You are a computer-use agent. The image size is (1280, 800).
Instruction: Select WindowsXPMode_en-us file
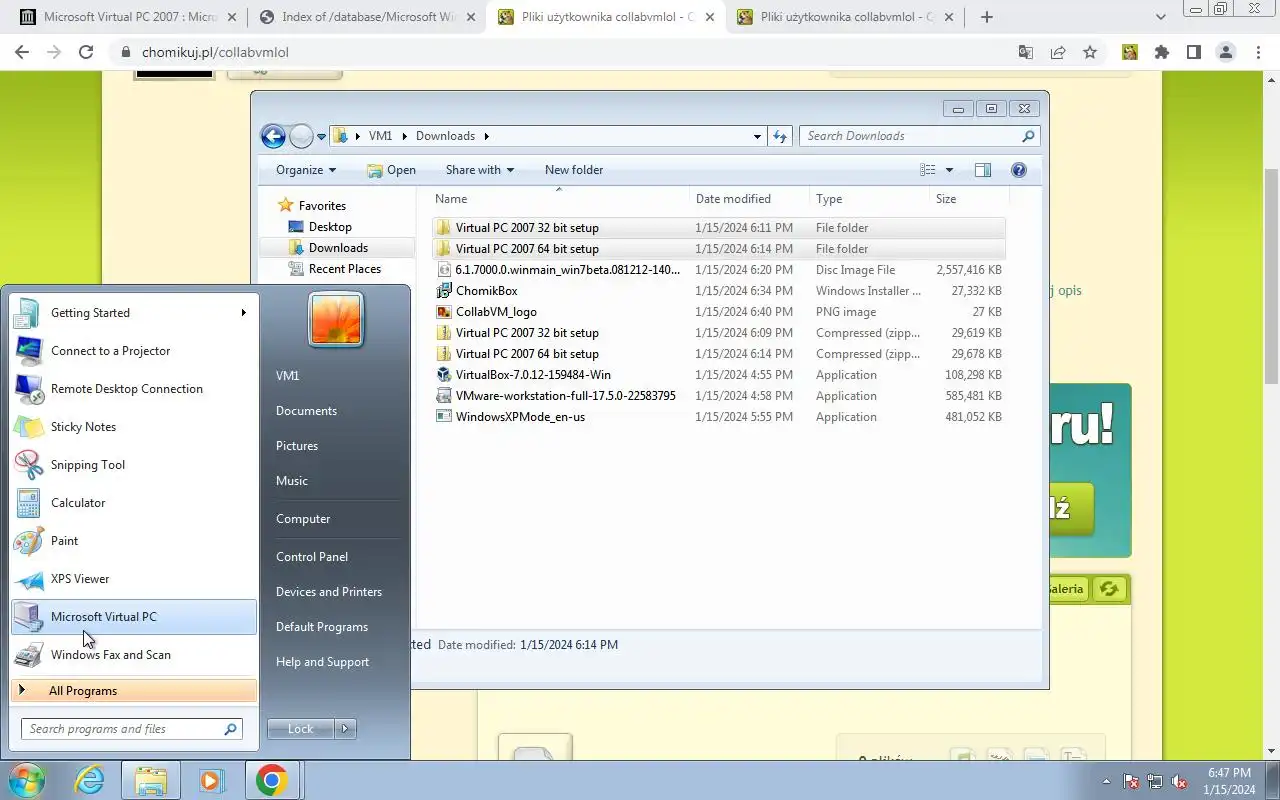pyautogui.click(x=720, y=417)
